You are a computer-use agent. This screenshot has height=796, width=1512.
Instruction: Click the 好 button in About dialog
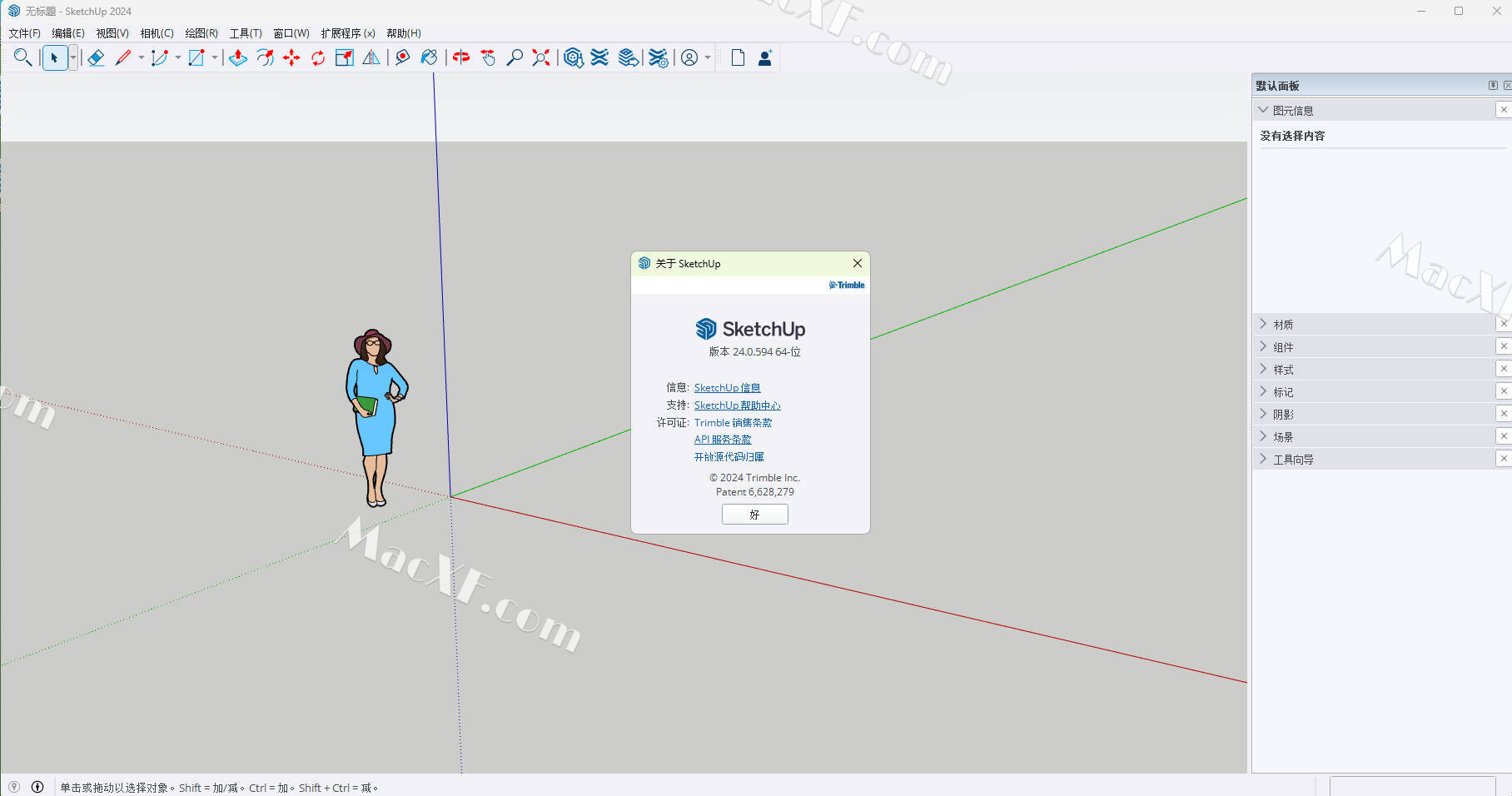click(x=754, y=515)
